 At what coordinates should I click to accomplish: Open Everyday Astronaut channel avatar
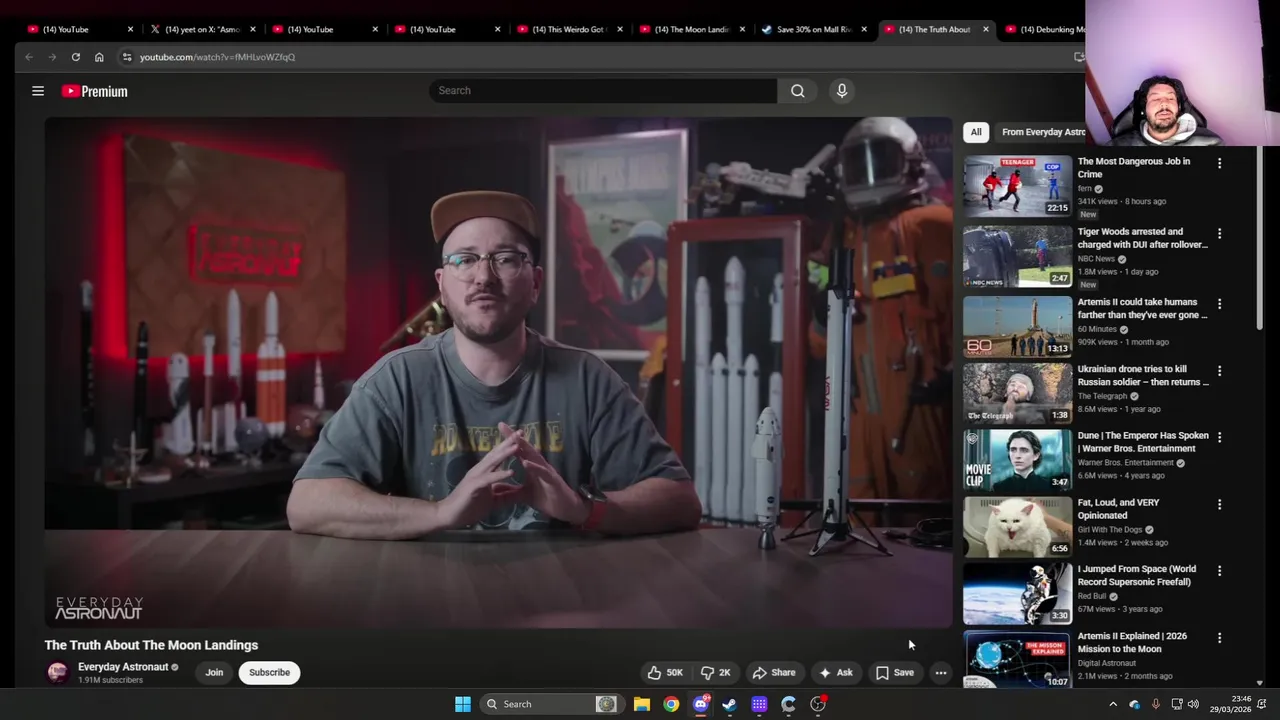[58, 673]
